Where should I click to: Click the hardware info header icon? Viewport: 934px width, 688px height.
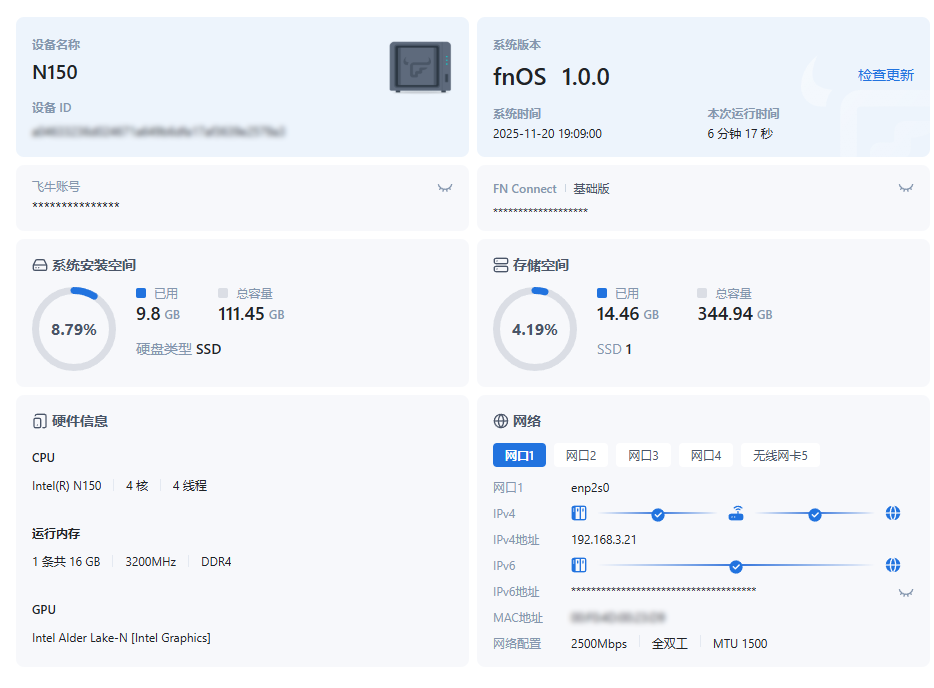[40, 422]
